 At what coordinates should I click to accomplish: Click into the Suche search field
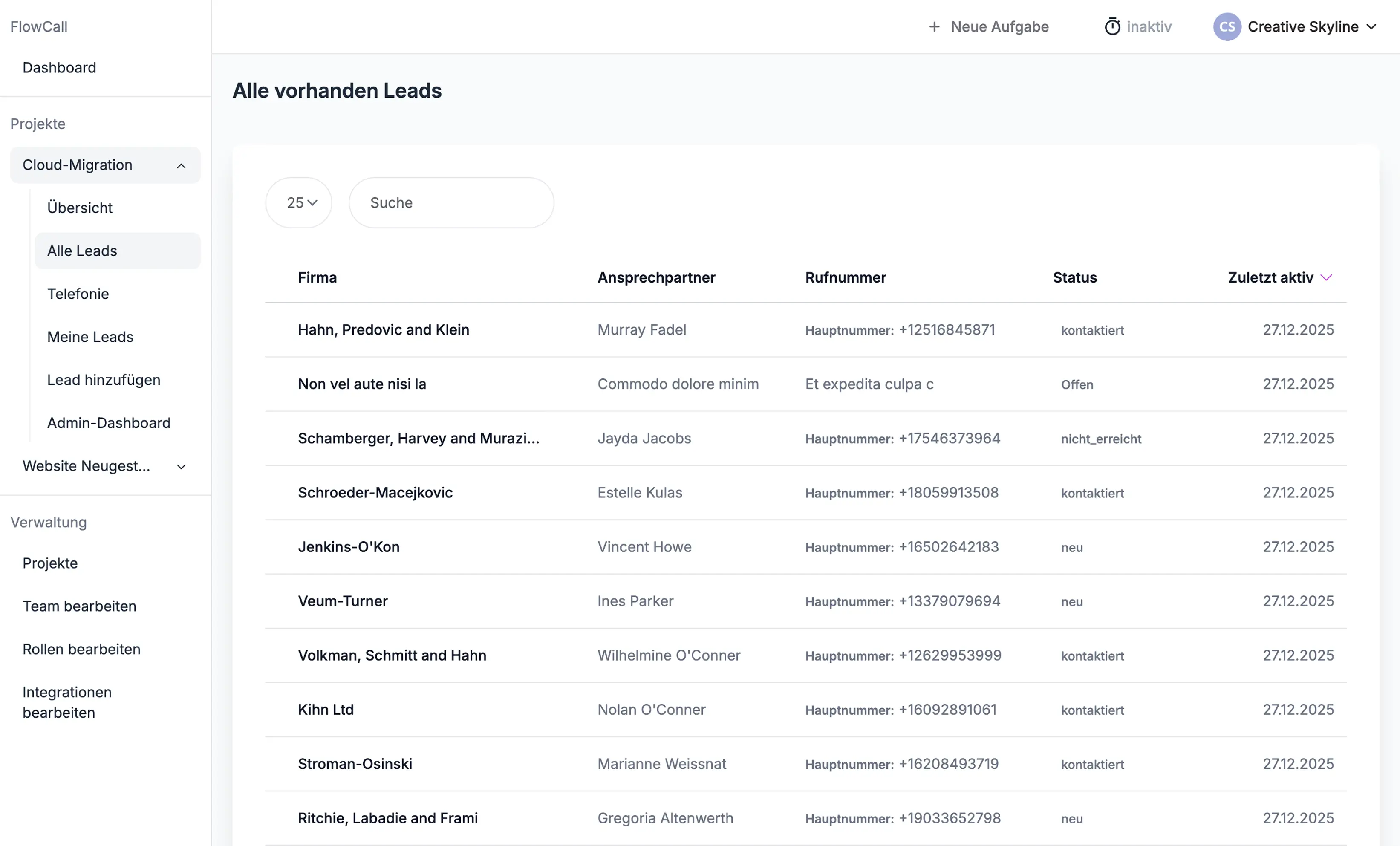451,203
